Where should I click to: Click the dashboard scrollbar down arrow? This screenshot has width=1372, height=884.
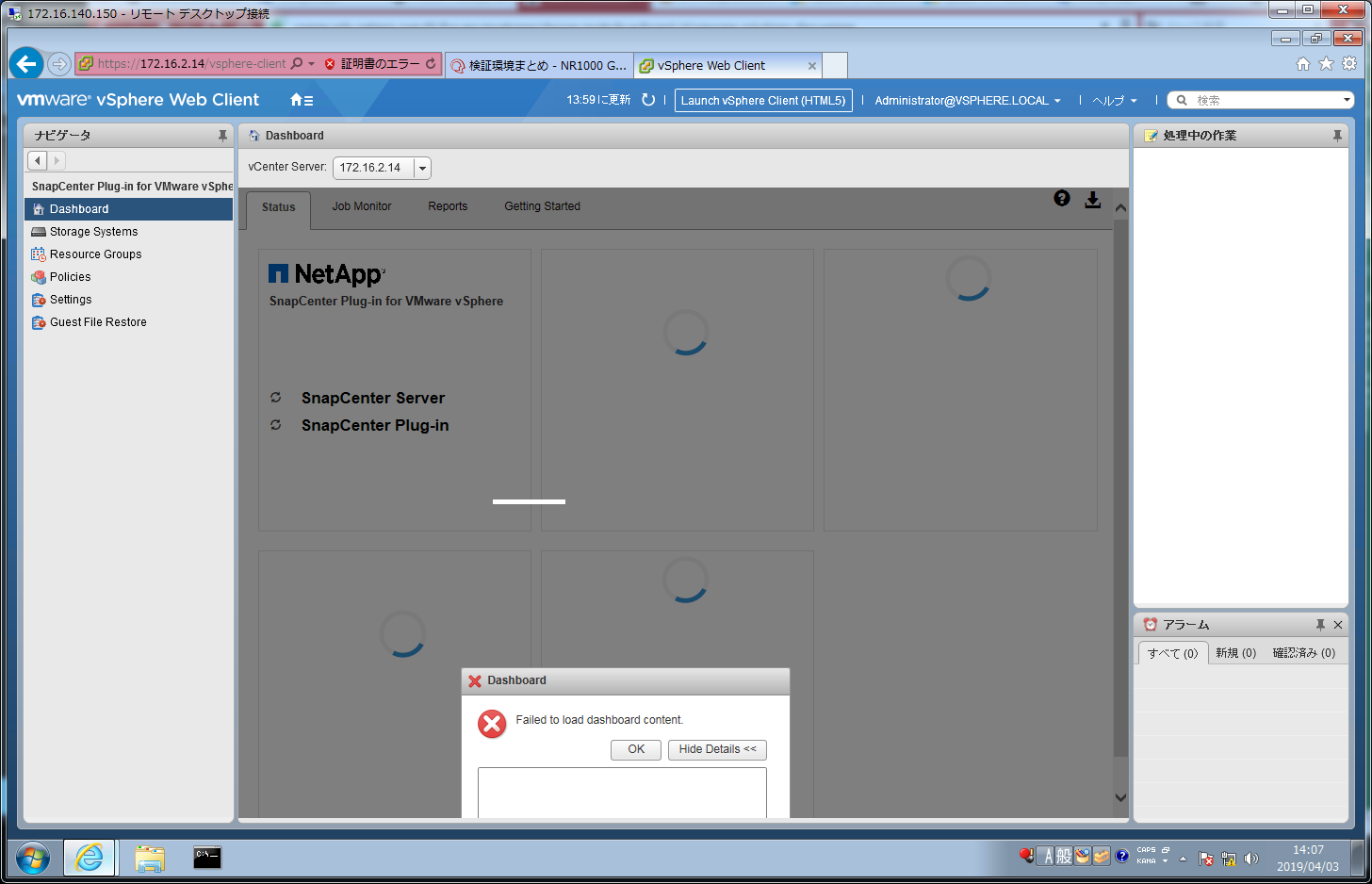1120,797
